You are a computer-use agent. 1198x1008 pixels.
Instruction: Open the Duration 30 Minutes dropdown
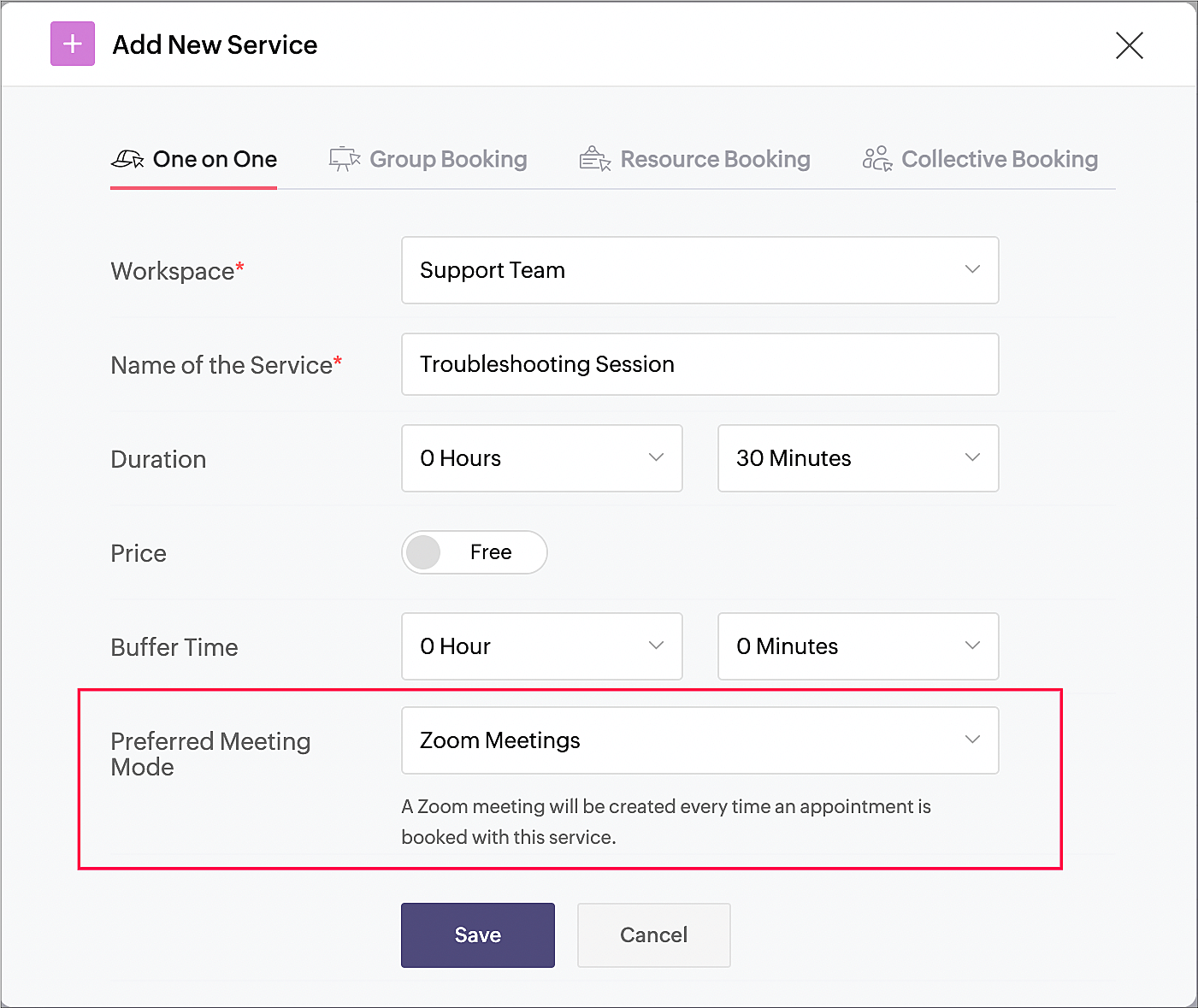click(858, 458)
